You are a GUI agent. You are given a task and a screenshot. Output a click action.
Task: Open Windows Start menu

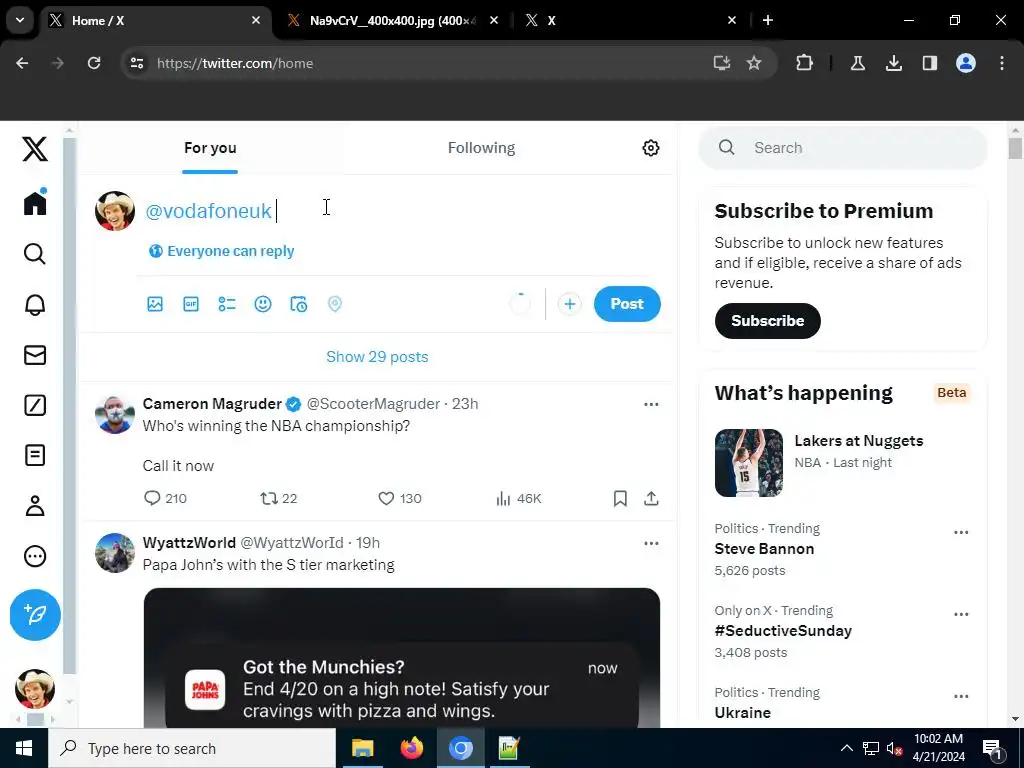[x=24, y=748]
